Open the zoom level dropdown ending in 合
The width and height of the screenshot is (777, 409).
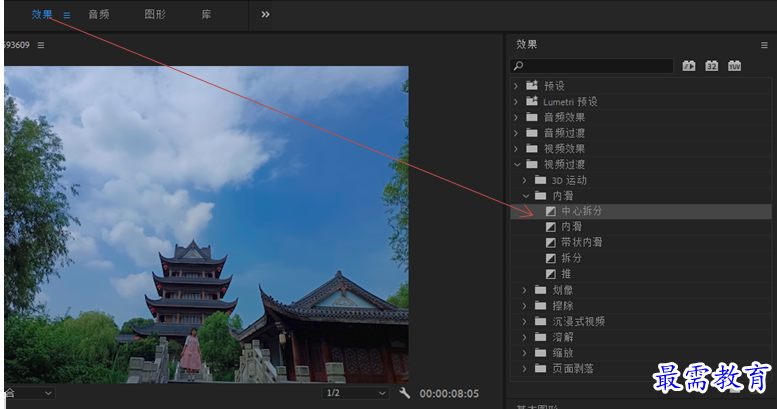30,393
